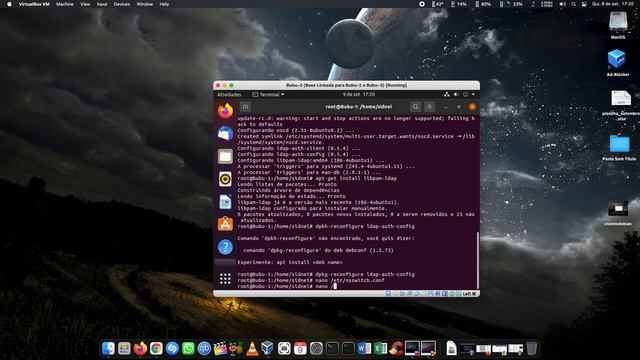
Task: Open the Machine menu
Action: coord(64,4)
